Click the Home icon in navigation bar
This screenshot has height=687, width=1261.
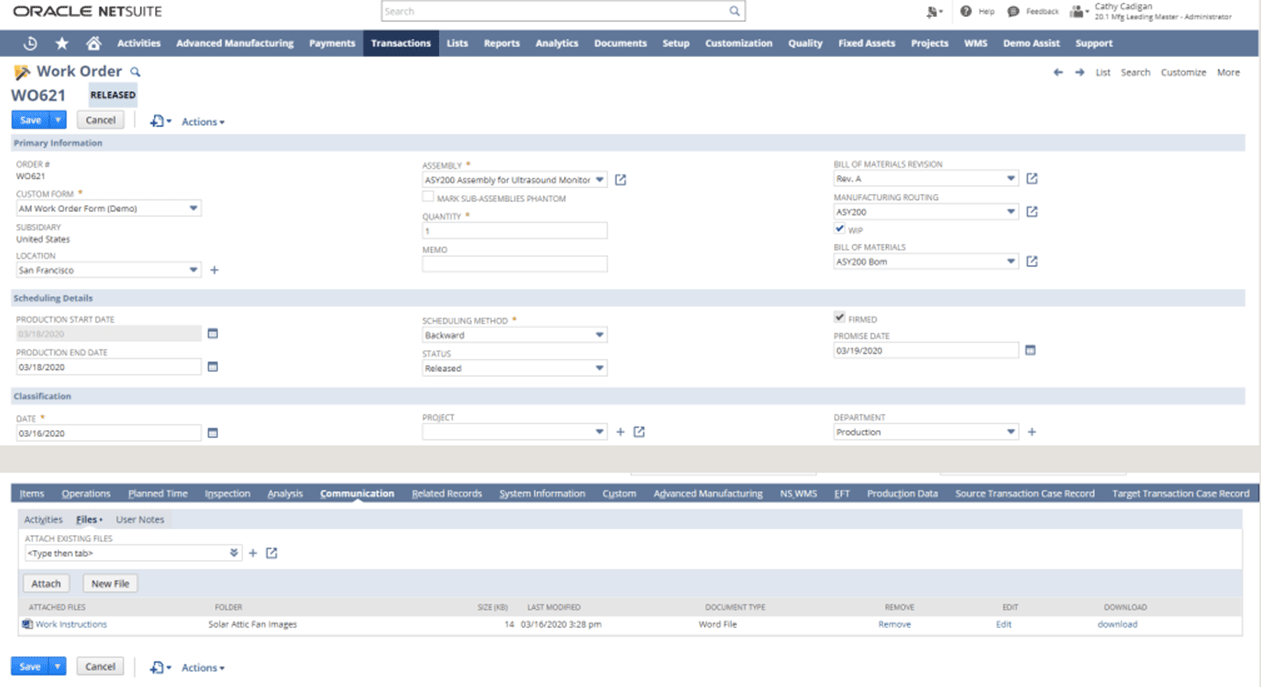93,43
